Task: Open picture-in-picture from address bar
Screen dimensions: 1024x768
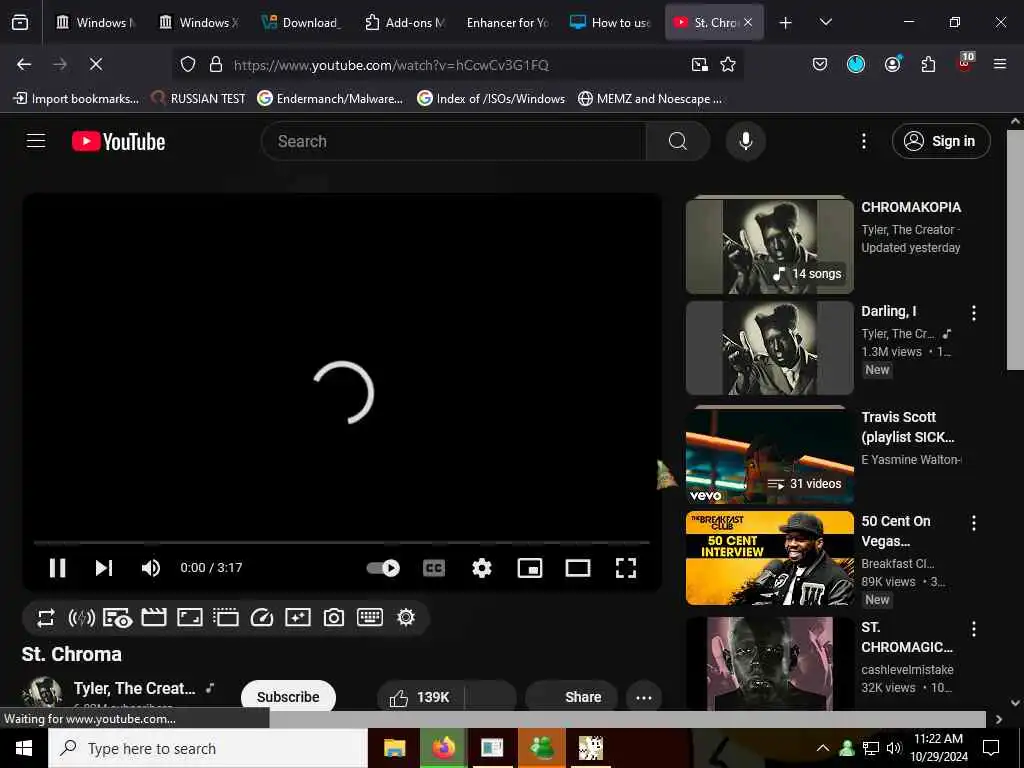Action: pyautogui.click(x=699, y=64)
